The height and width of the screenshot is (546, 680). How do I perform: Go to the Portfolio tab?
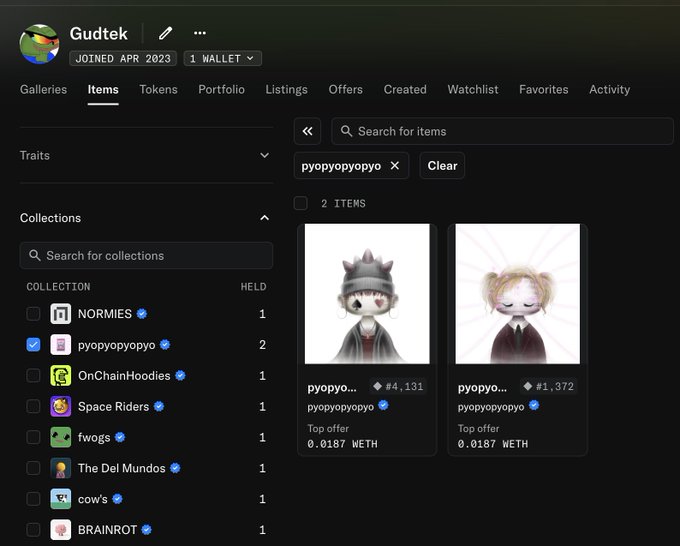(x=221, y=90)
